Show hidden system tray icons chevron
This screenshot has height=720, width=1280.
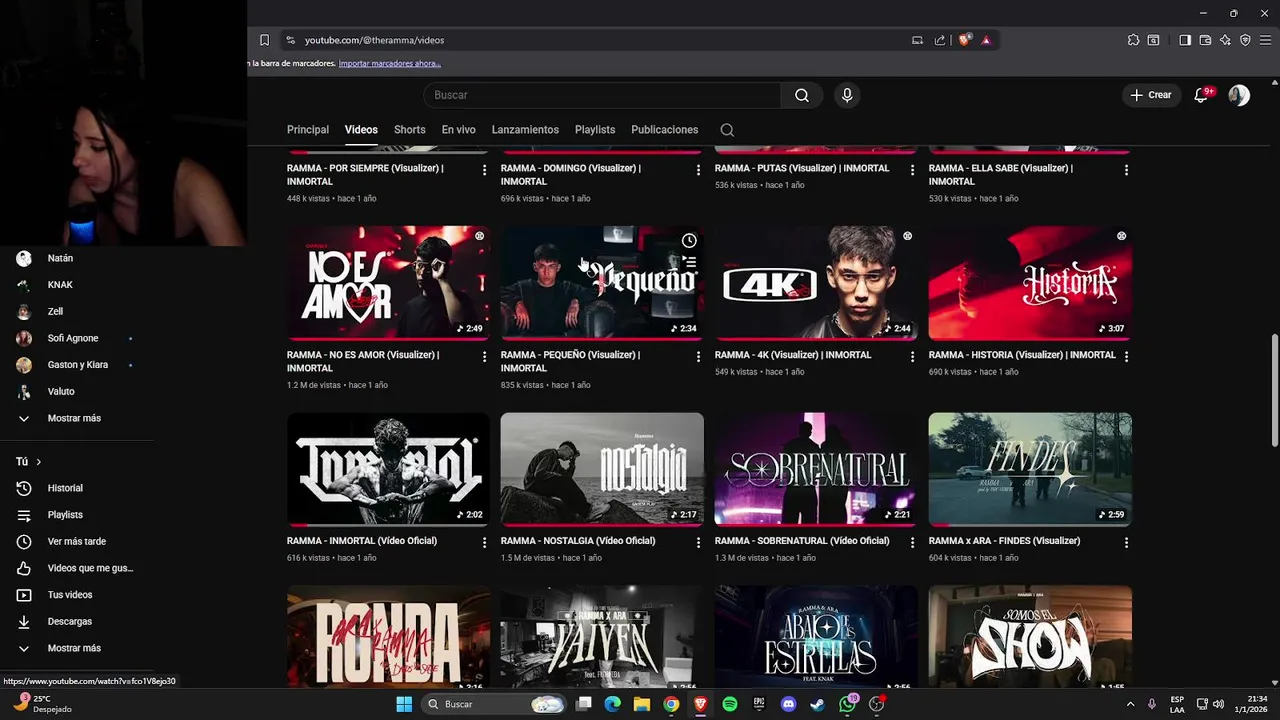pos(1131,704)
